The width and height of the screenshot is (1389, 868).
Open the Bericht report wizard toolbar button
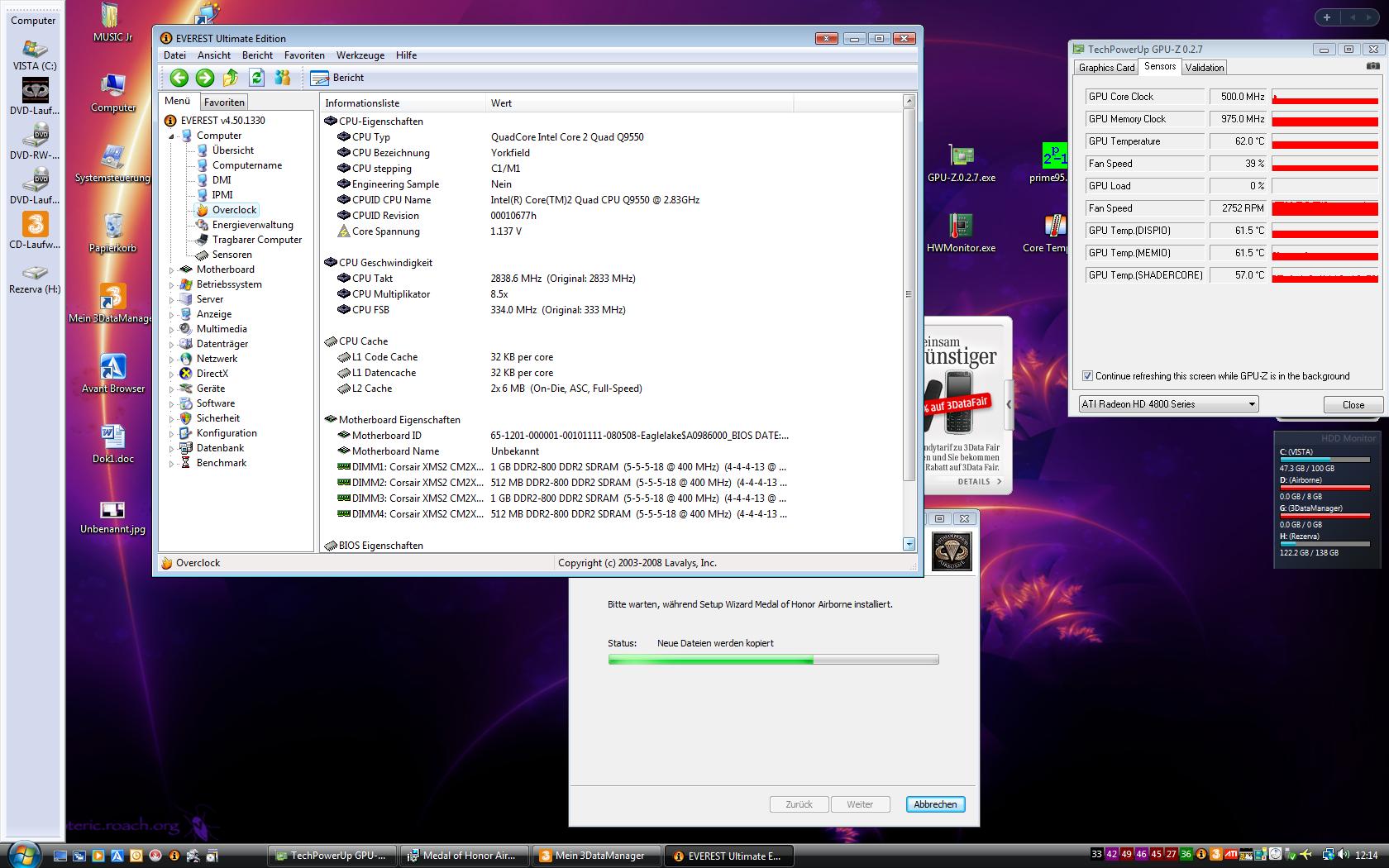[x=337, y=78]
